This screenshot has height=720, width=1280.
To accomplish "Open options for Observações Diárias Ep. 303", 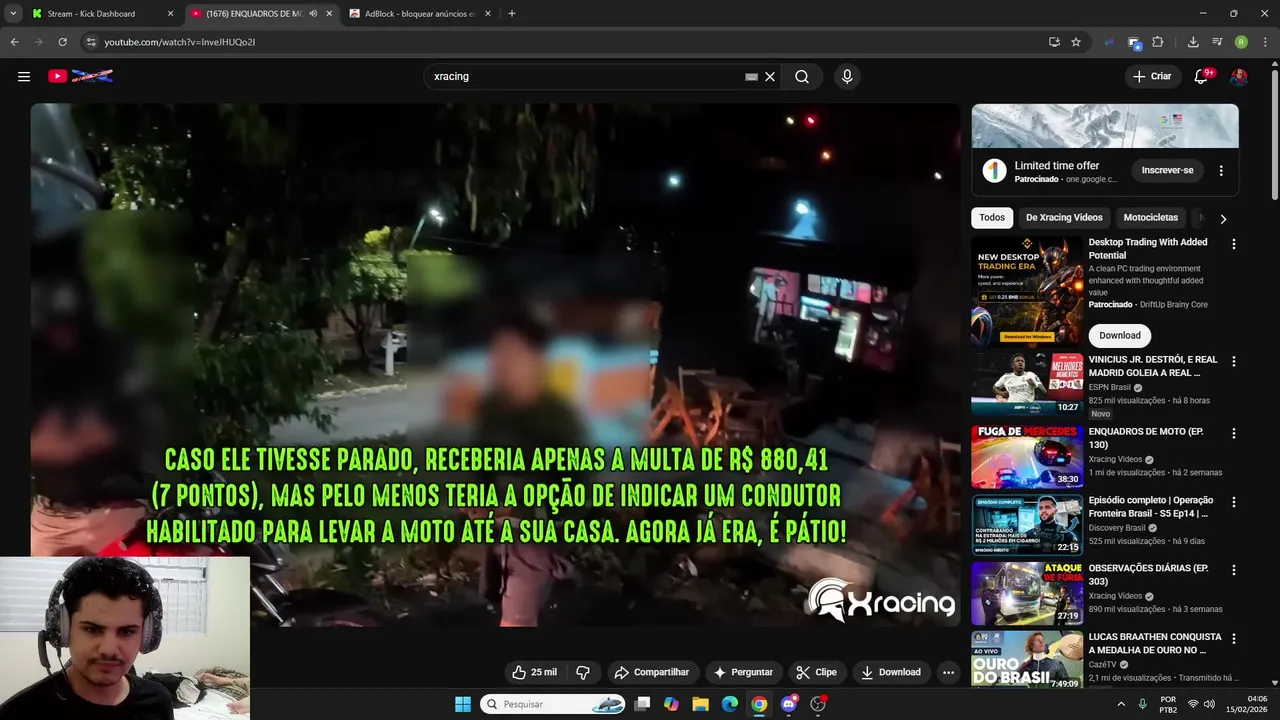I will coord(1233,570).
